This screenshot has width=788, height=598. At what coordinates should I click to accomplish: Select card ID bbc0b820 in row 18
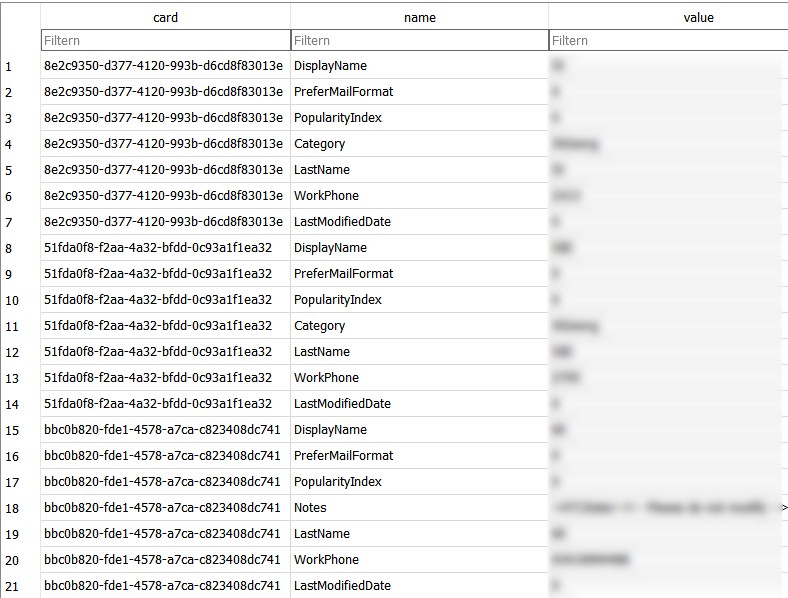click(165, 508)
